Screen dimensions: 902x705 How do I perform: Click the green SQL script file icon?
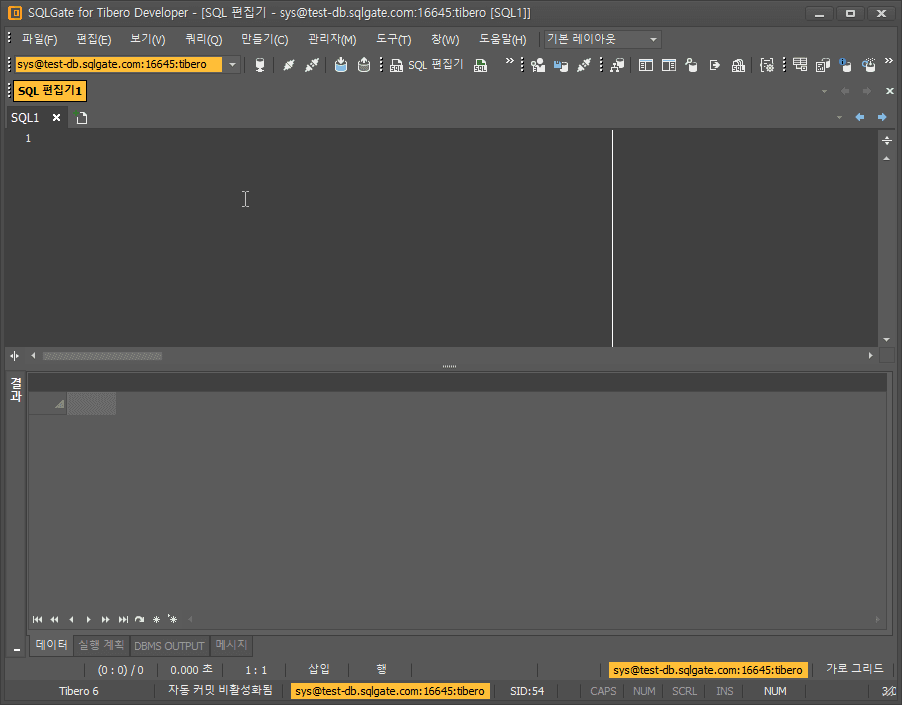pyautogui.click(x=480, y=65)
